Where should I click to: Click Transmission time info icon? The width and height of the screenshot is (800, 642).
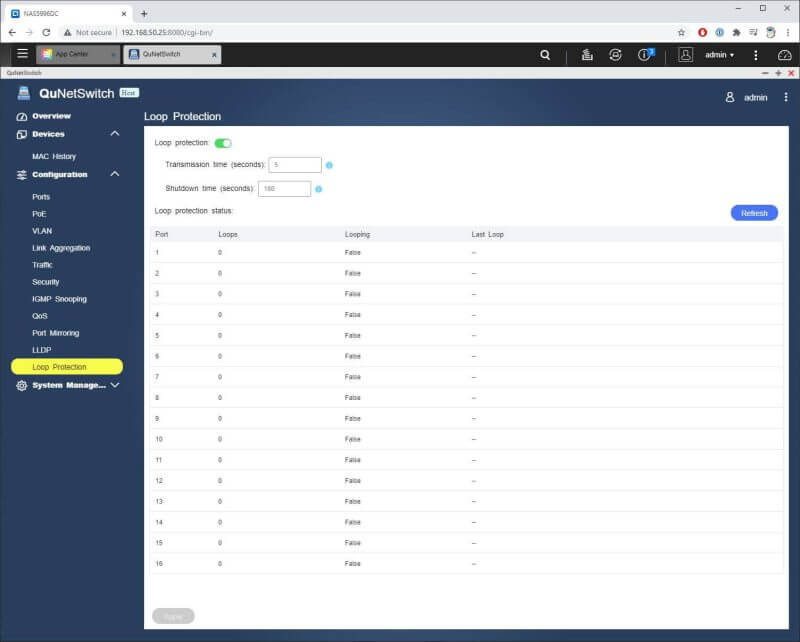pyautogui.click(x=329, y=165)
